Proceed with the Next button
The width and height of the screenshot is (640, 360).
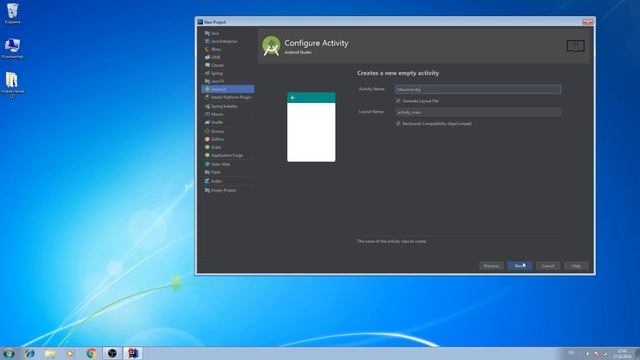(520, 266)
